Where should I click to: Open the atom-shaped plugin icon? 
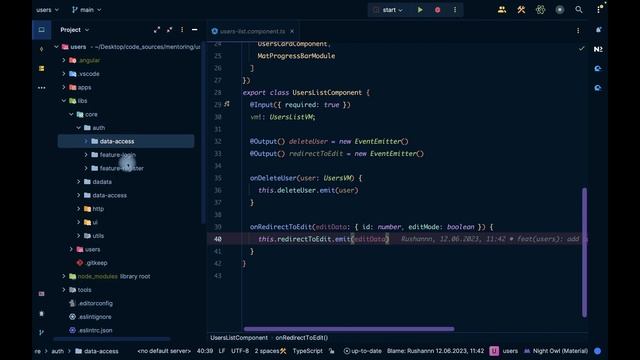540,10
